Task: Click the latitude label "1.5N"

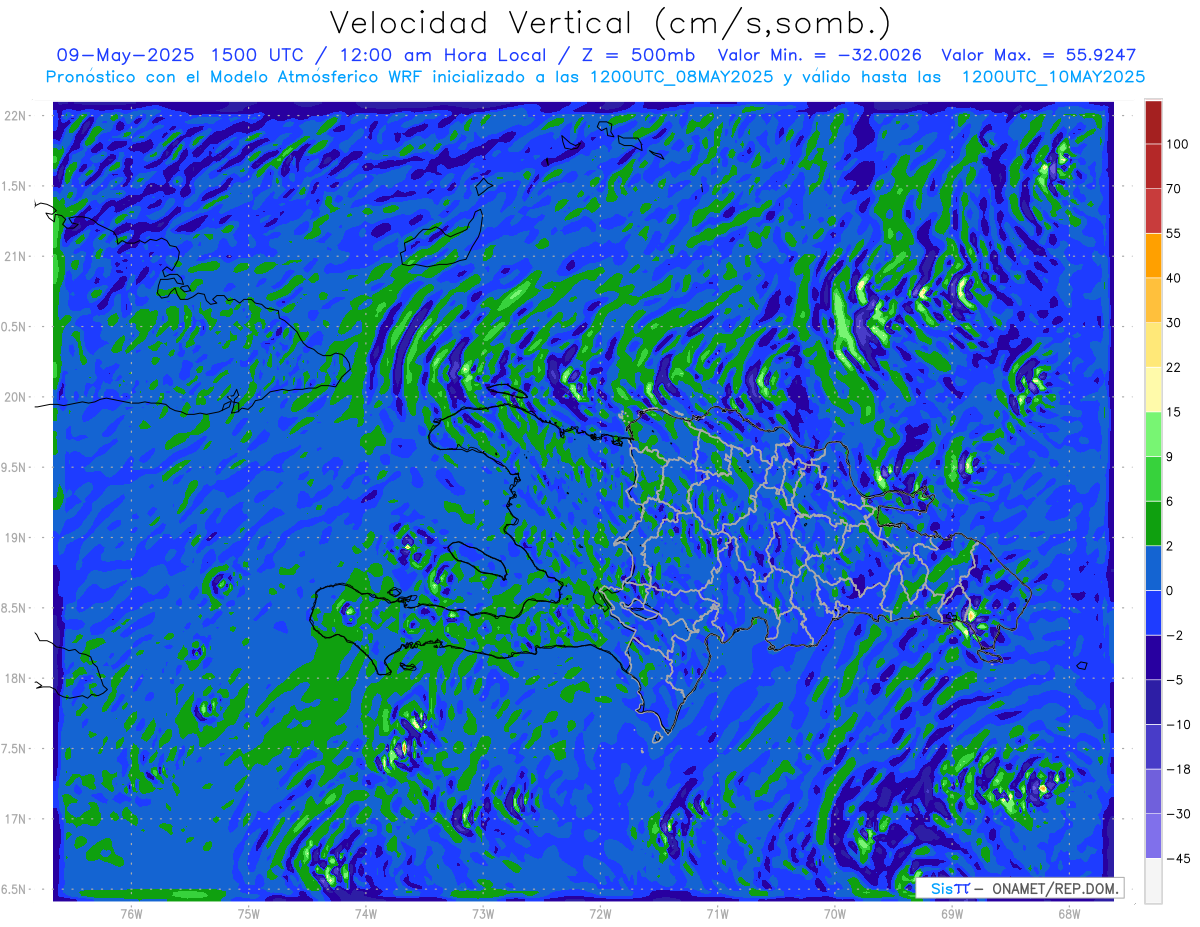Action: tap(16, 186)
